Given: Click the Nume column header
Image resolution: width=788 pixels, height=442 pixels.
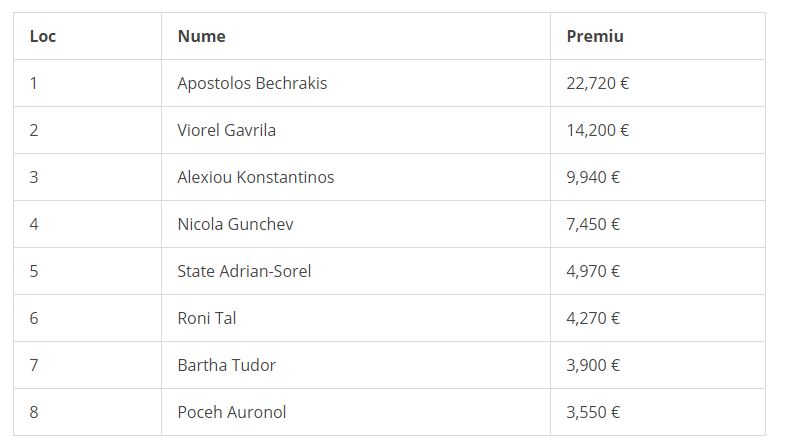Looking at the screenshot, I should click(x=201, y=36).
